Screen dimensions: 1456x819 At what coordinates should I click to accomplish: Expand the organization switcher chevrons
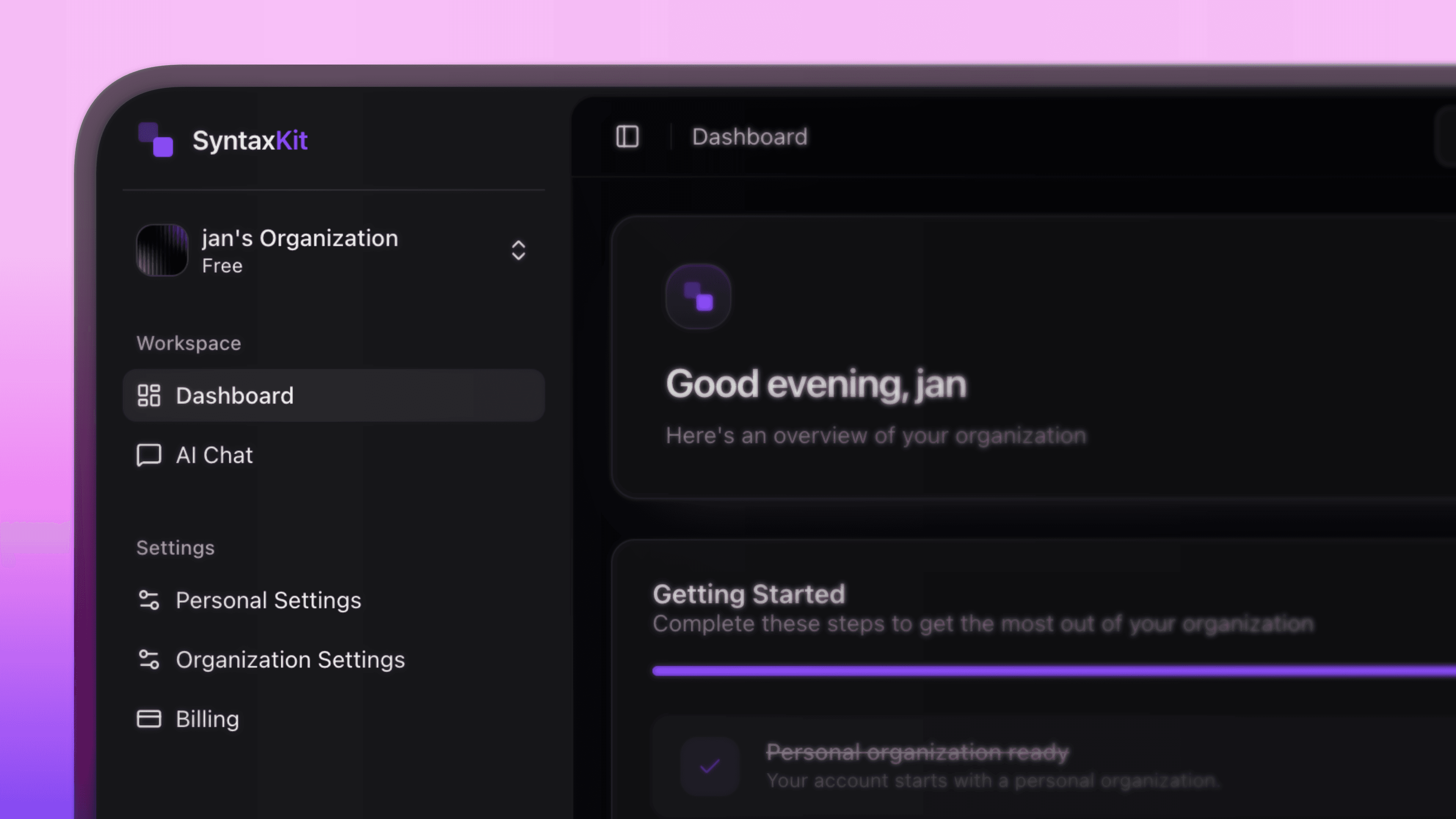518,250
